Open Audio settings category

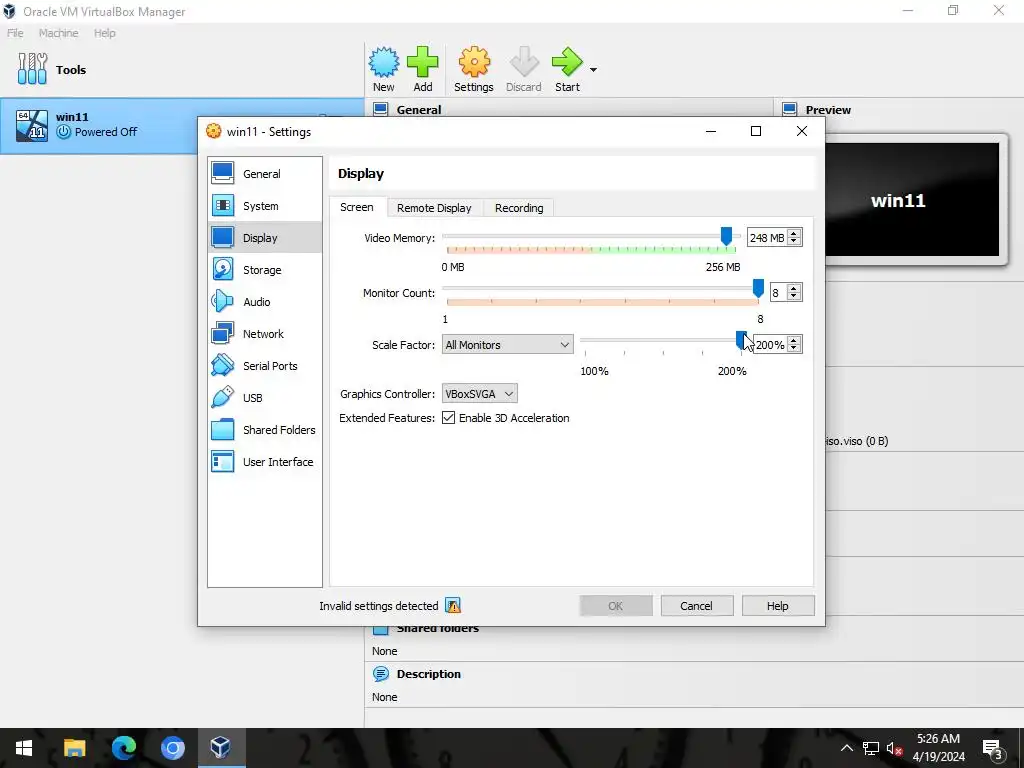[265, 302]
